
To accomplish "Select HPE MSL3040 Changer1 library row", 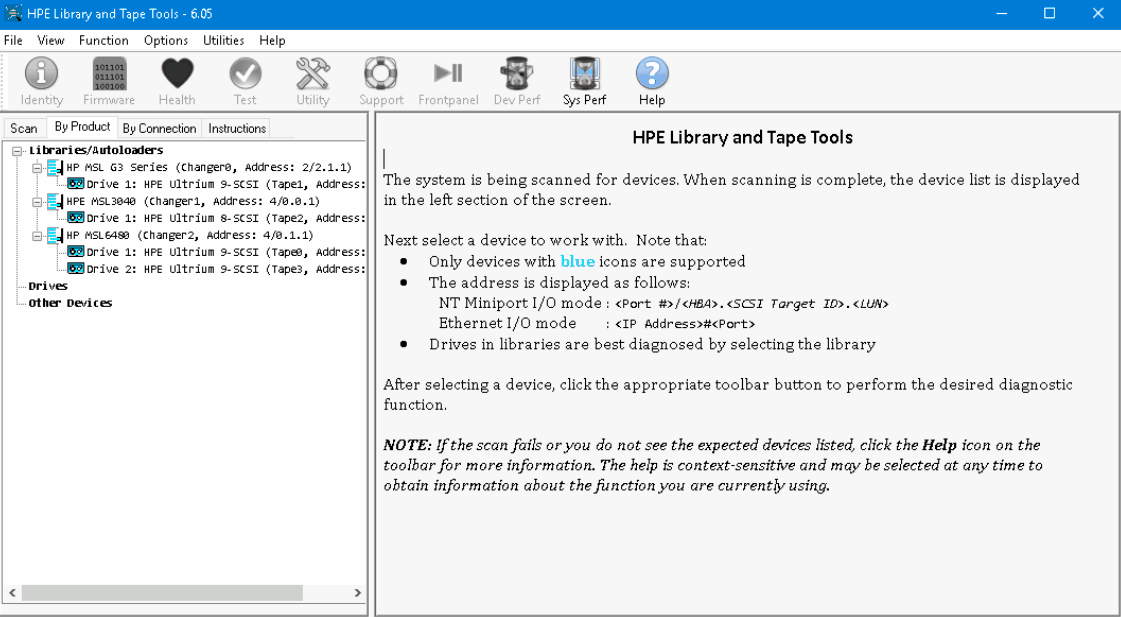I will (193, 202).
